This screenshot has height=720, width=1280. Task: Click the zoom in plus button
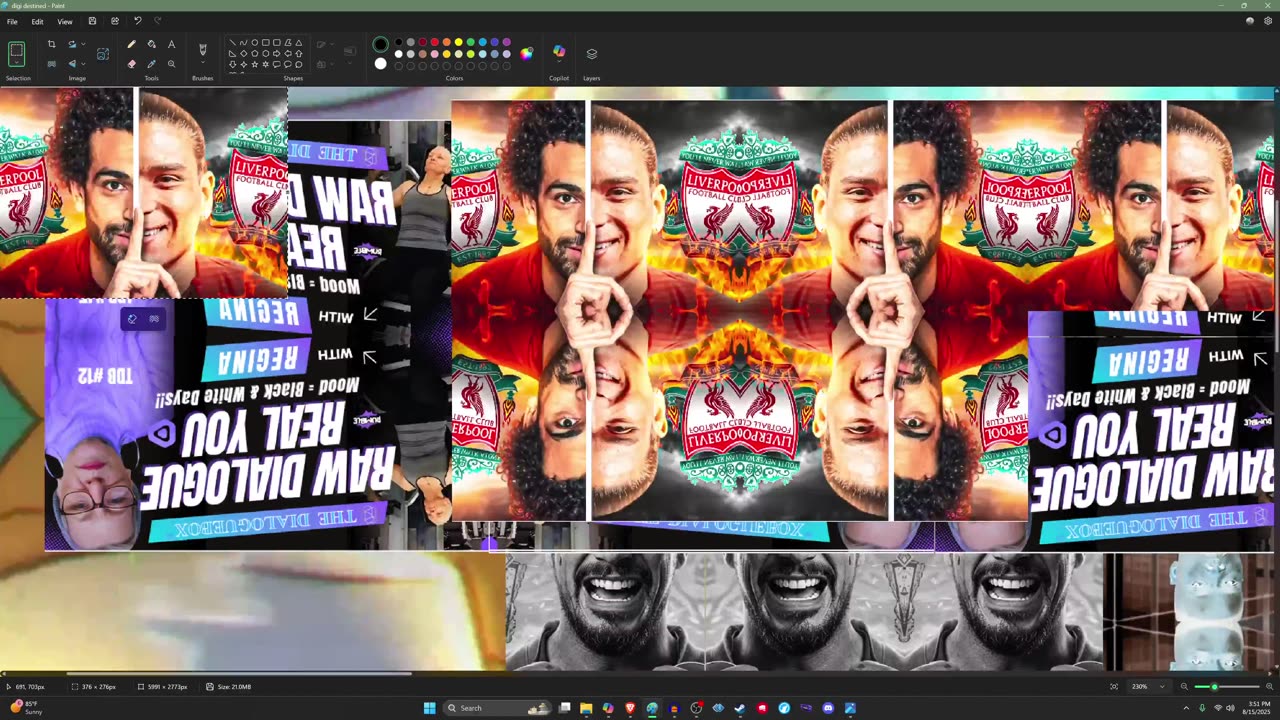pyautogui.click(x=1268, y=687)
